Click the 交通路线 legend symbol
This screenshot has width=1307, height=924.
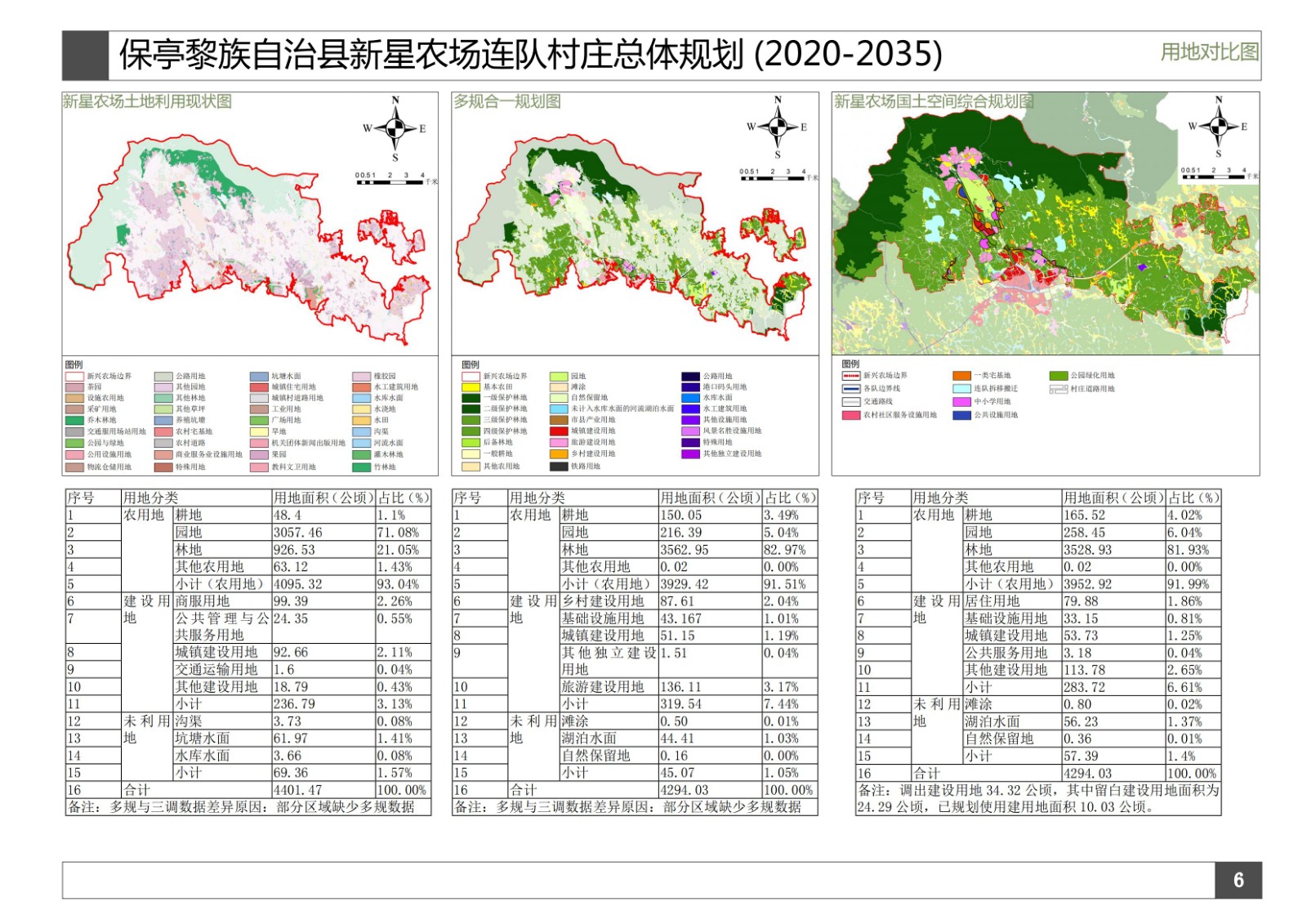(x=851, y=402)
